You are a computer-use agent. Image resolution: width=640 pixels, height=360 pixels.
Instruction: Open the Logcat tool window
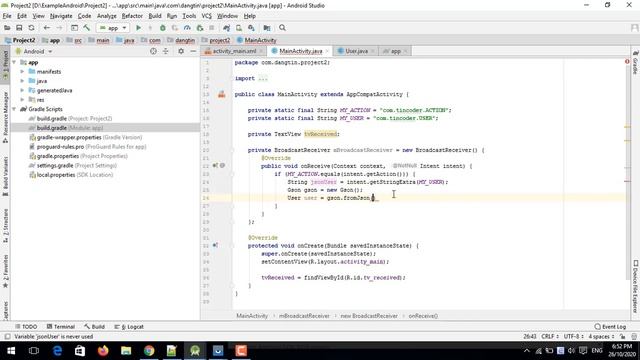129,327
